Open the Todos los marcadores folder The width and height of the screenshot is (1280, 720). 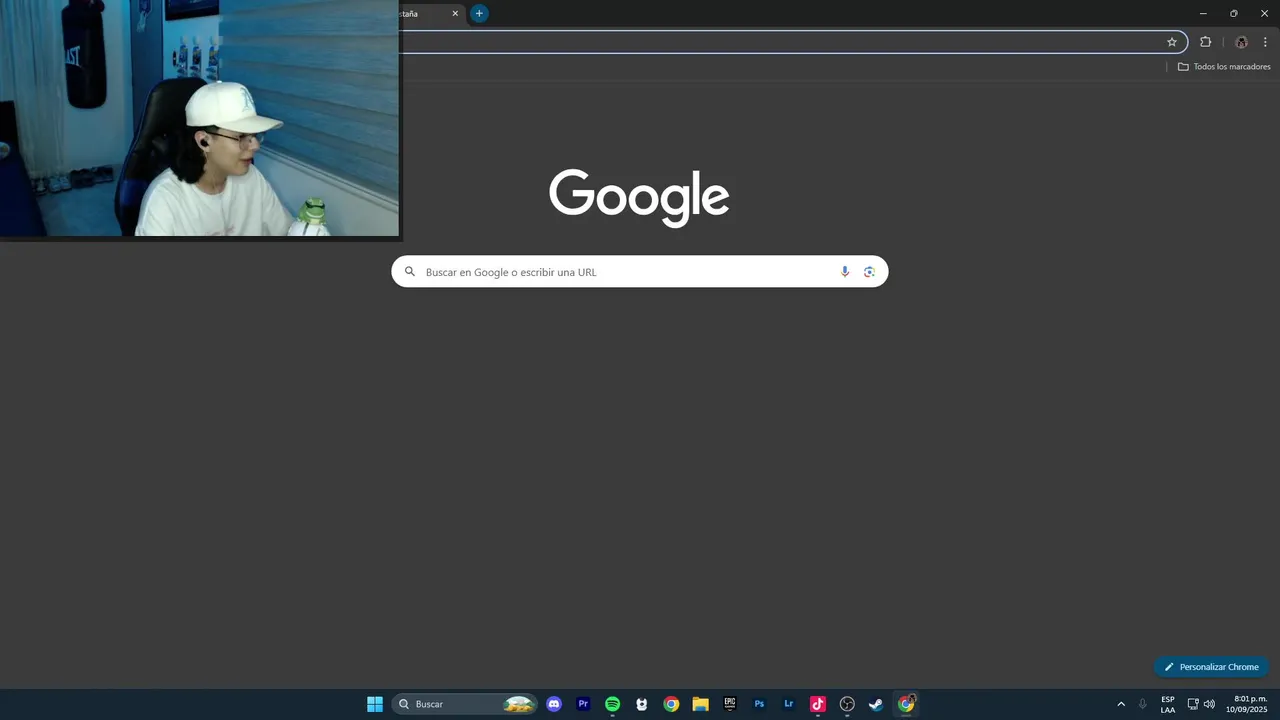(1224, 67)
